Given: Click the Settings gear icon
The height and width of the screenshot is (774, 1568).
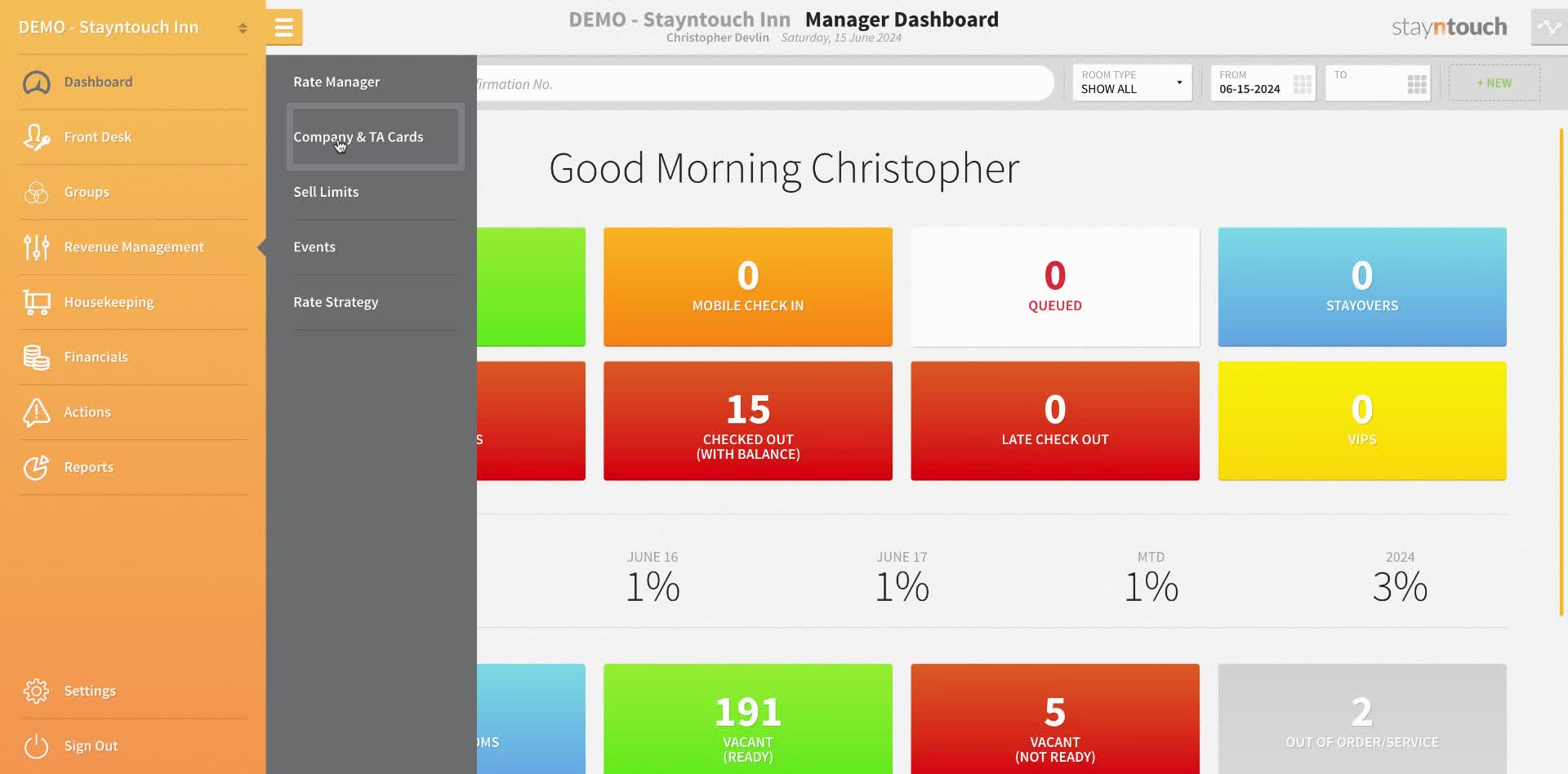Looking at the screenshot, I should [36, 691].
